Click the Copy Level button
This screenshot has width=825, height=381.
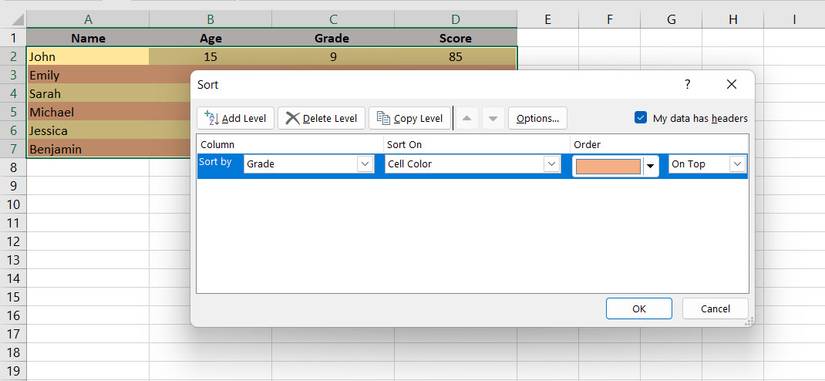tap(410, 118)
